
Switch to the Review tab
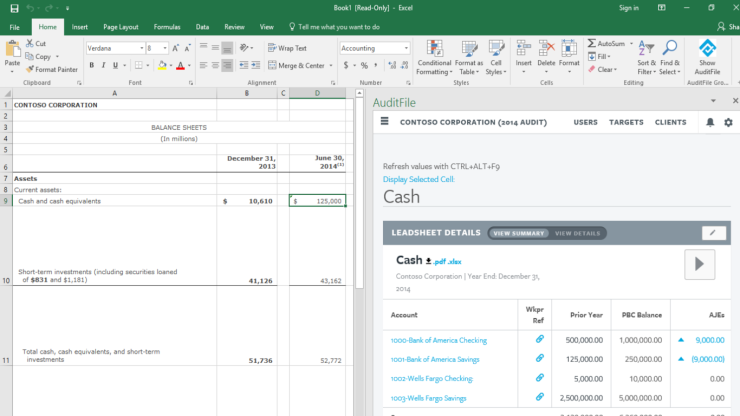235,27
